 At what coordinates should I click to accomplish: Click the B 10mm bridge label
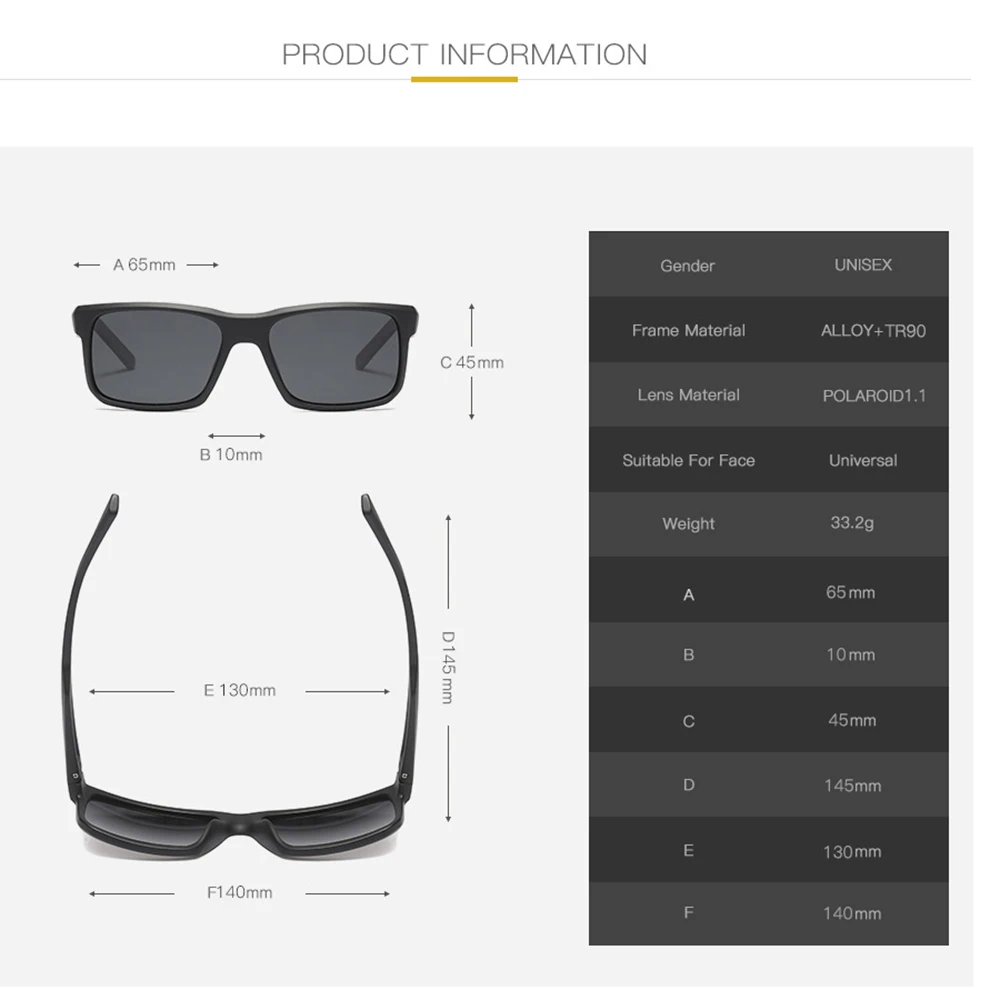coord(231,455)
